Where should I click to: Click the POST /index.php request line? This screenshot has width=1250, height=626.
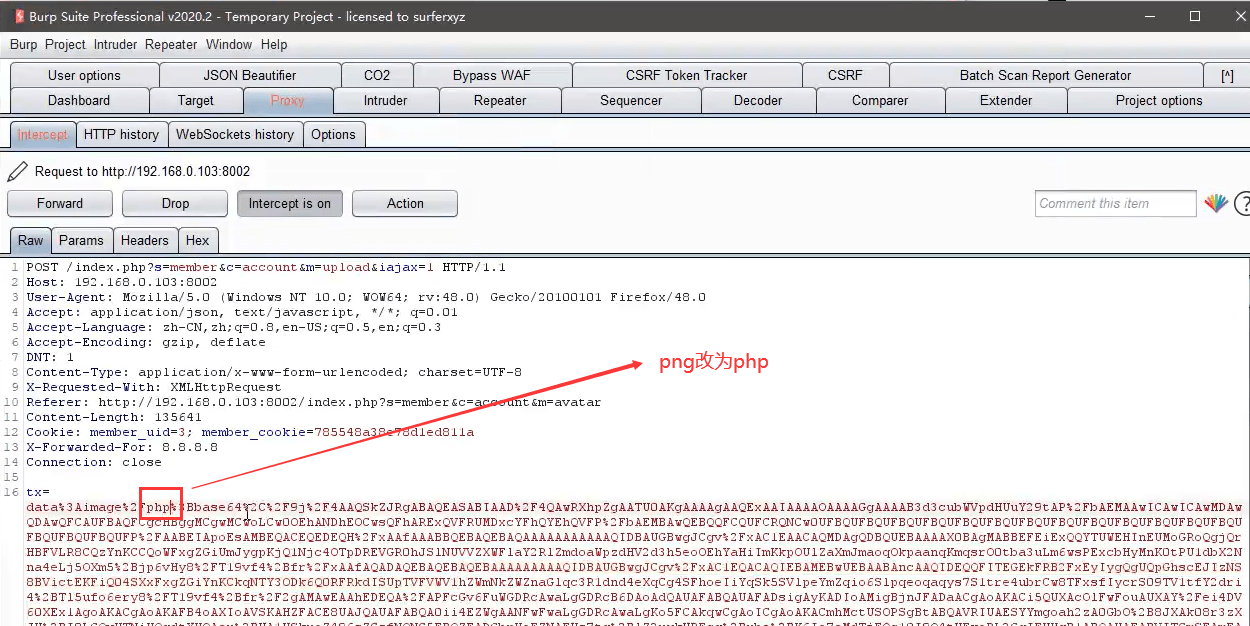[x=266, y=267]
